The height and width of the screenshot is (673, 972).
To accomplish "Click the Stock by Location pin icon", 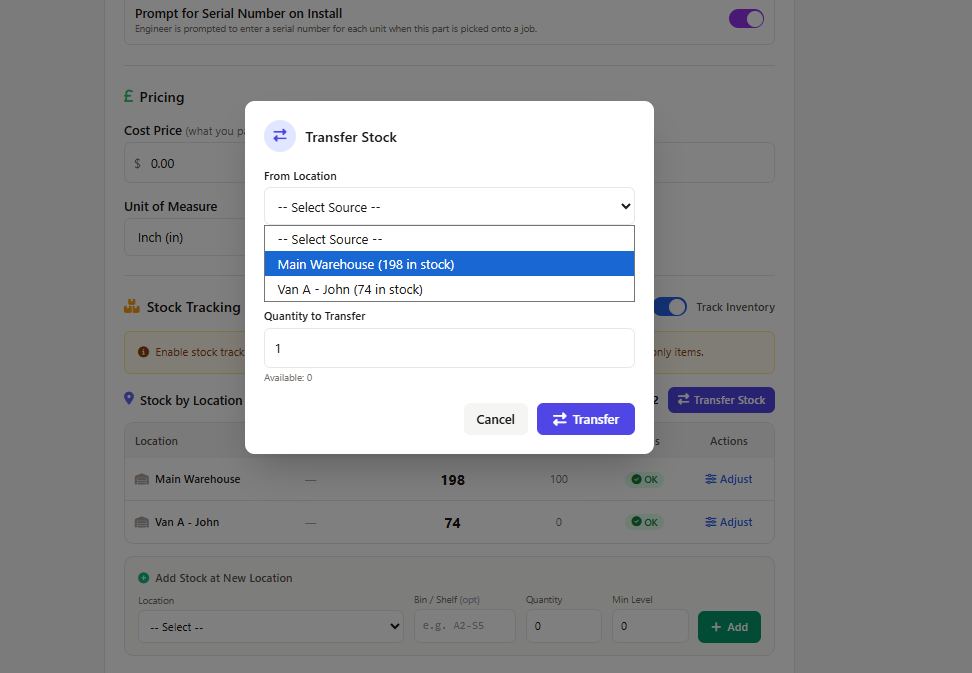I will (129, 398).
